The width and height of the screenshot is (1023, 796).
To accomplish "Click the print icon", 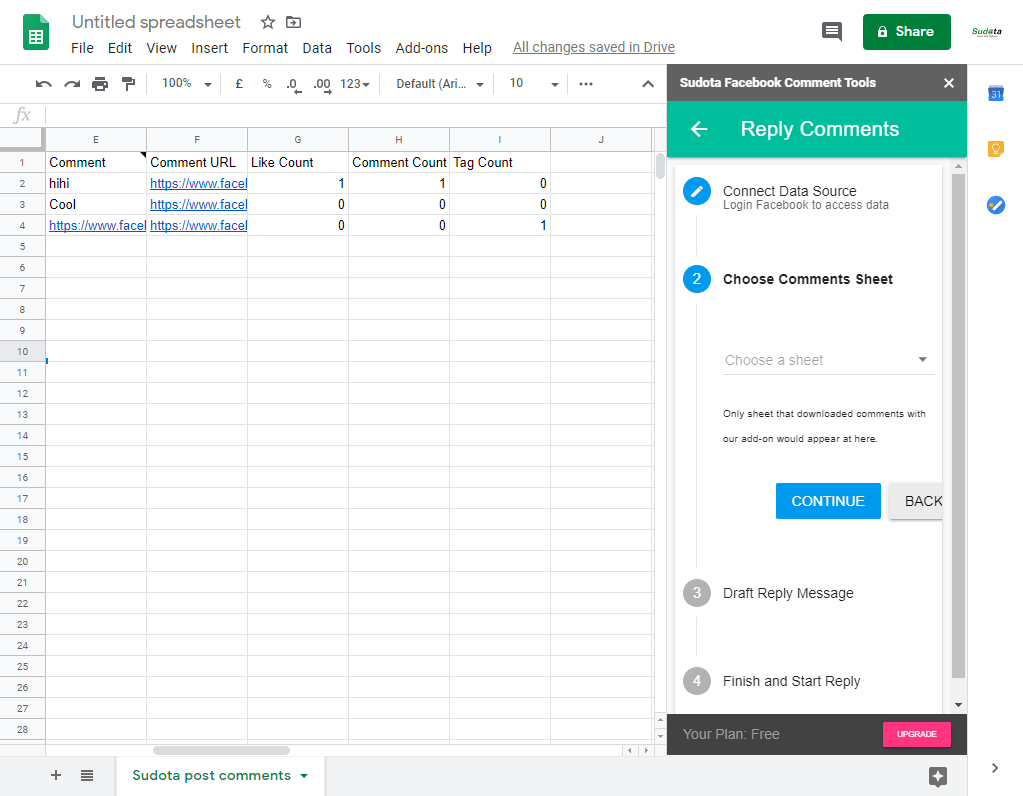I will pos(100,84).
